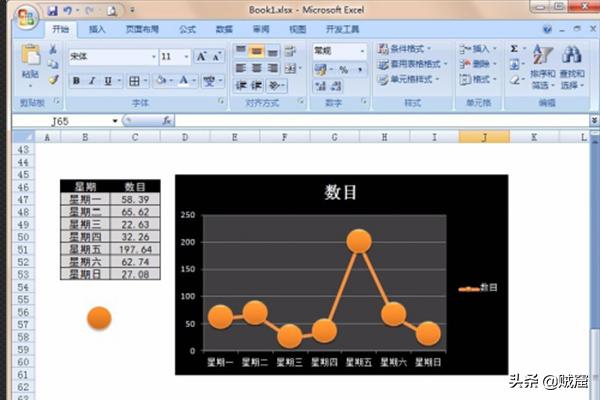Toggle italic formatting
Viewport: 600px width, 400px height.
(x=92, y=81)
